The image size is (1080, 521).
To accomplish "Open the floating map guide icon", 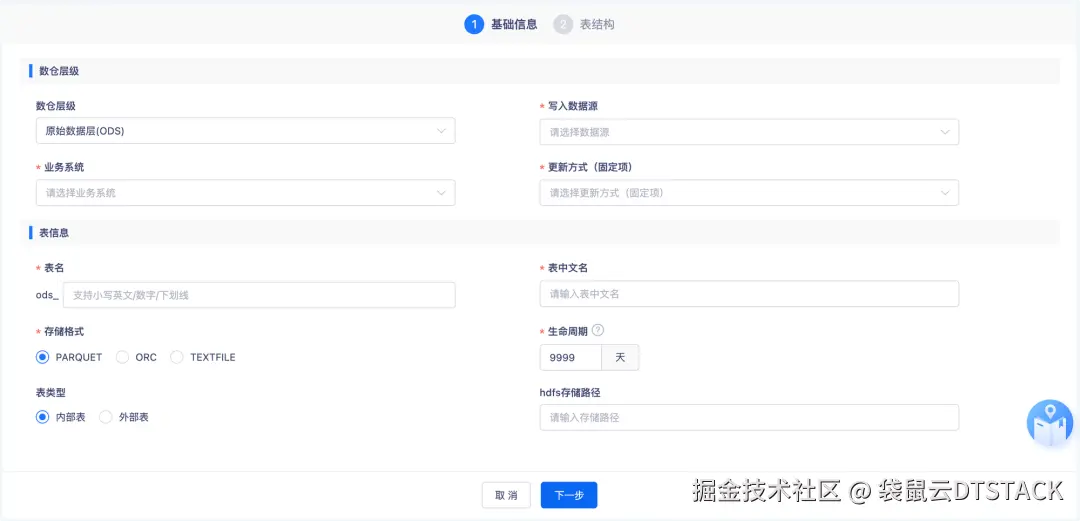I will click(x=1050, y=422).
